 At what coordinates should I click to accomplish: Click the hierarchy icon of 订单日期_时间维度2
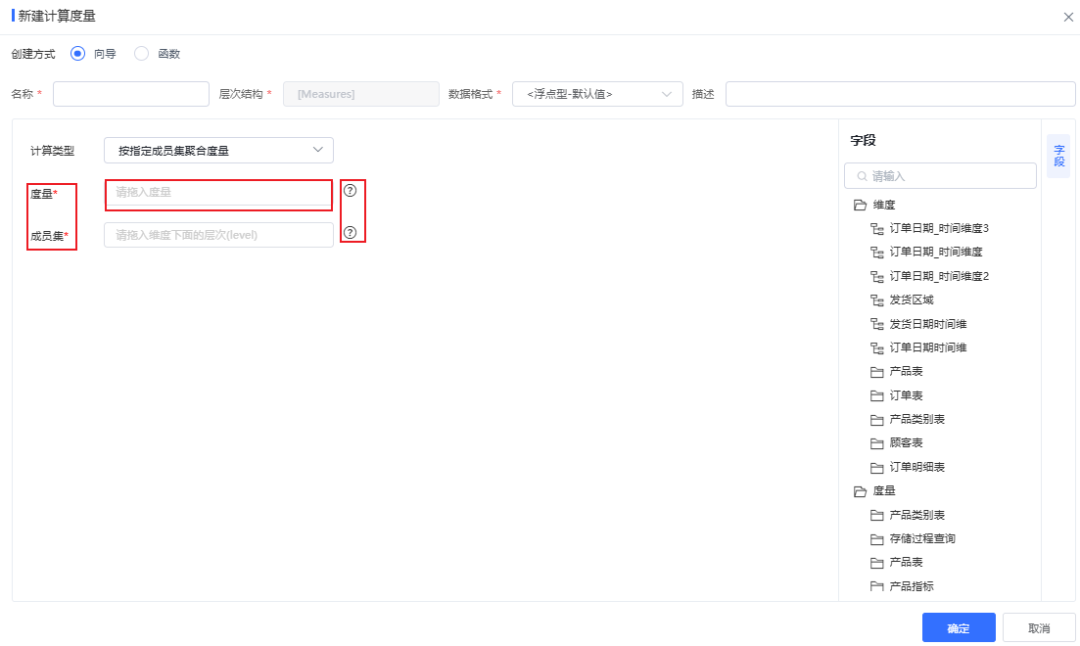coord(877,277)
